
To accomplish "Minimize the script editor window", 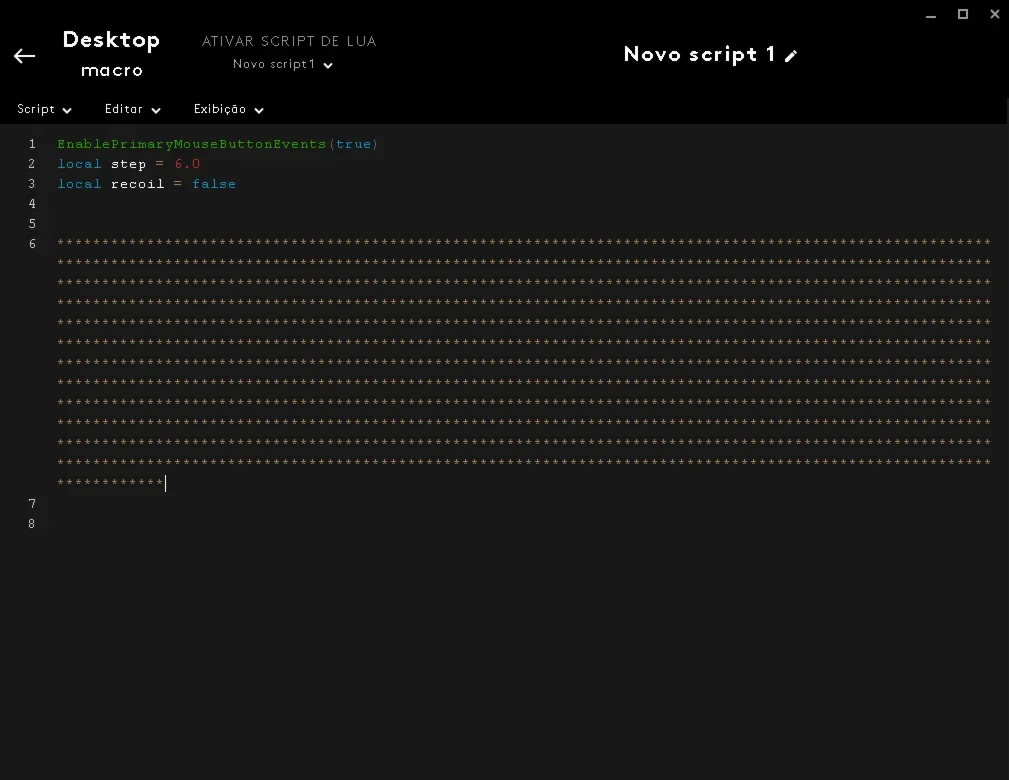I will pyautogui.click(x=930, y=15).
